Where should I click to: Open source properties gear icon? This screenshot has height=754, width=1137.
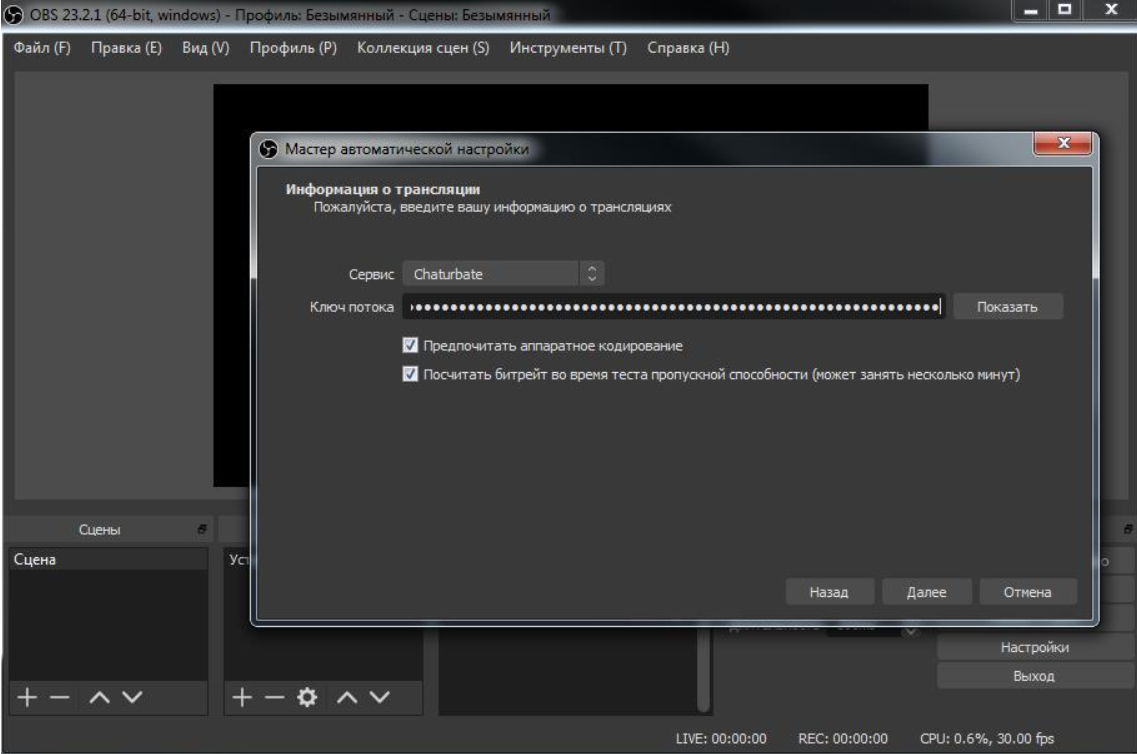click(307, 697)
